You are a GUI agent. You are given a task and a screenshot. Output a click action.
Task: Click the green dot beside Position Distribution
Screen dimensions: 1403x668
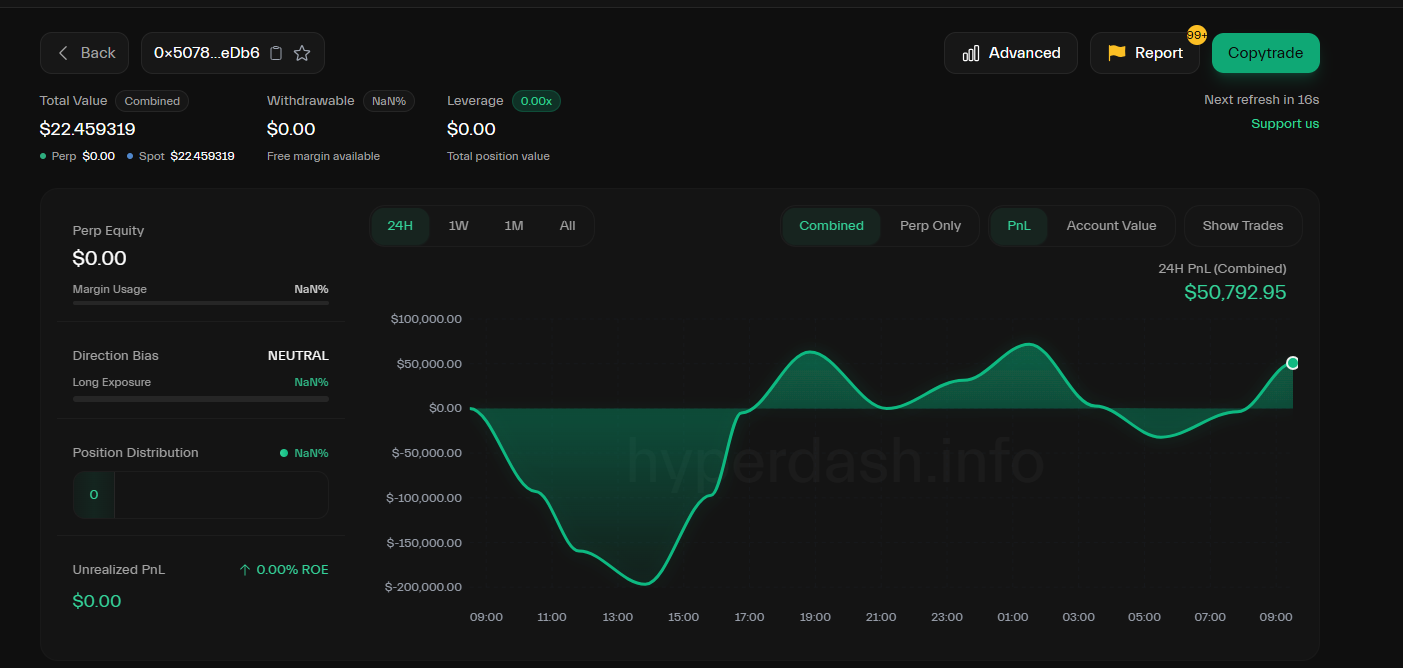[x=284, y=453]
